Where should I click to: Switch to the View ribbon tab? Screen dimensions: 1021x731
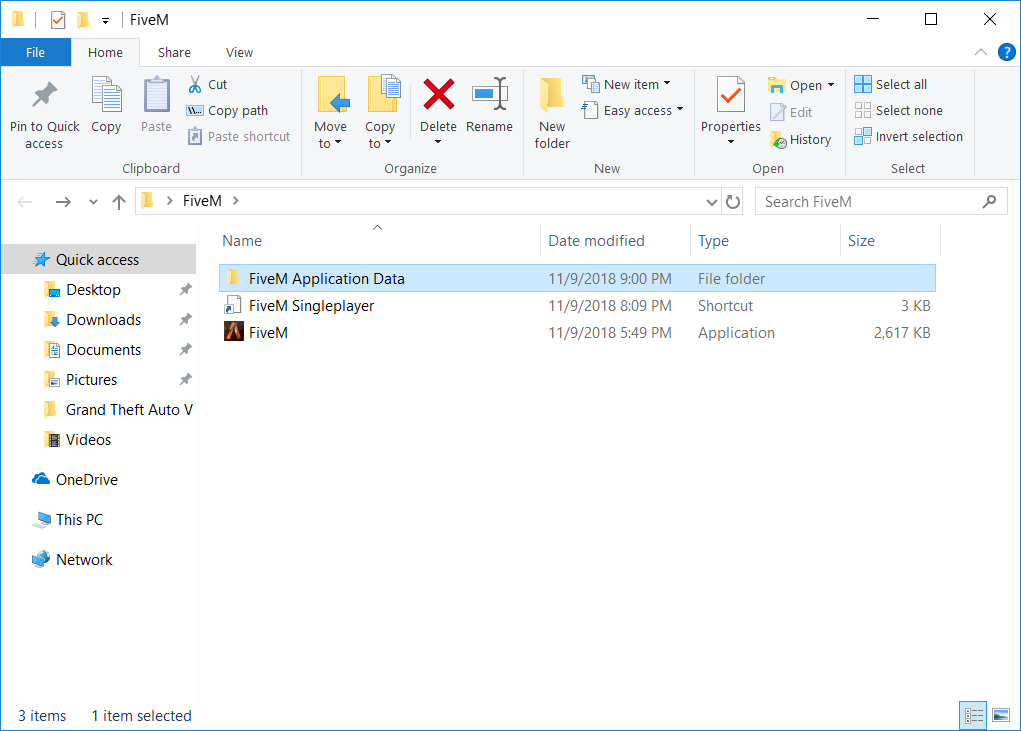tap(239, 52)
